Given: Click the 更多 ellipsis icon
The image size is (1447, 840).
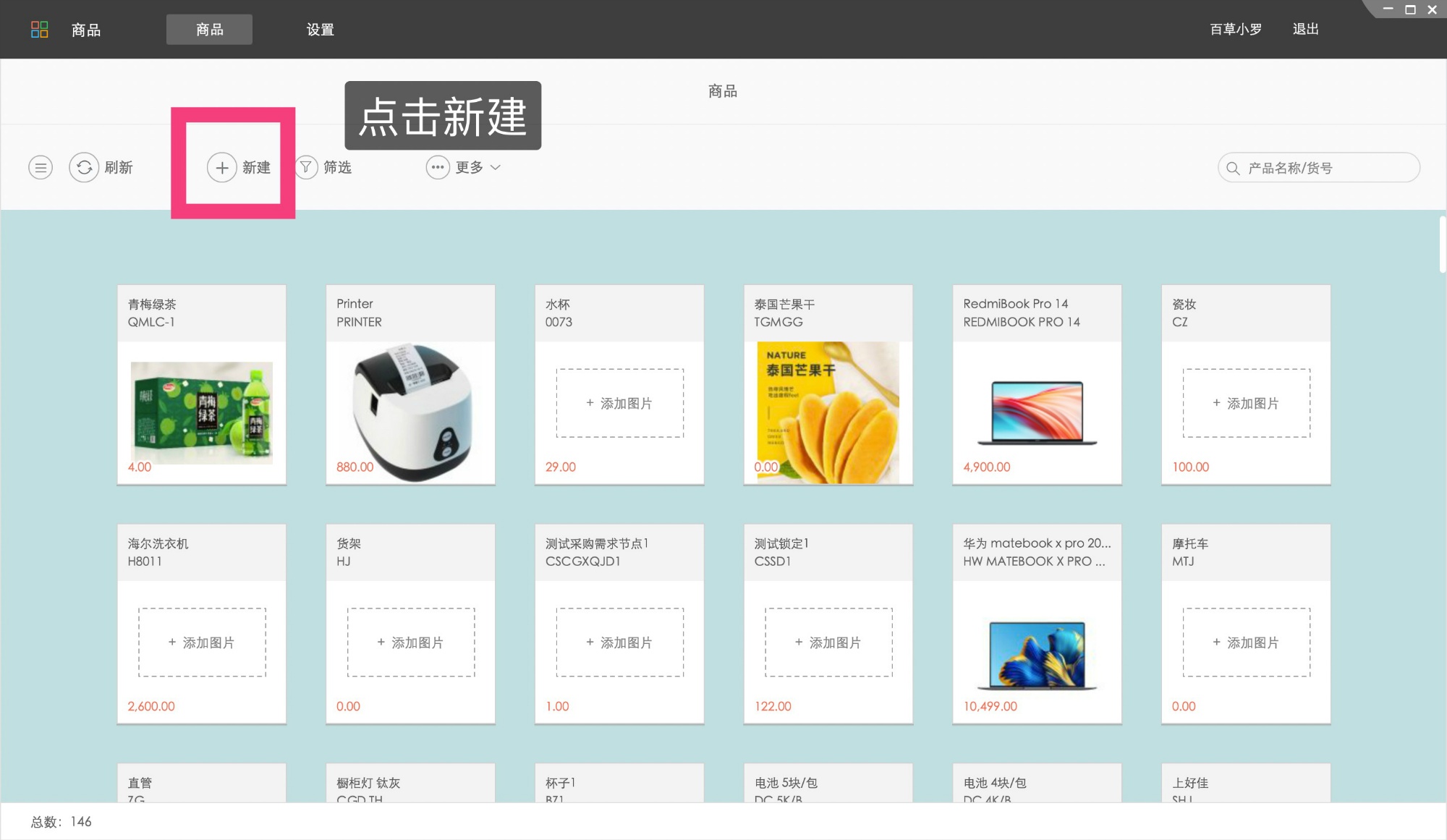Looking at the screenshot, I should tap(437, 167).
